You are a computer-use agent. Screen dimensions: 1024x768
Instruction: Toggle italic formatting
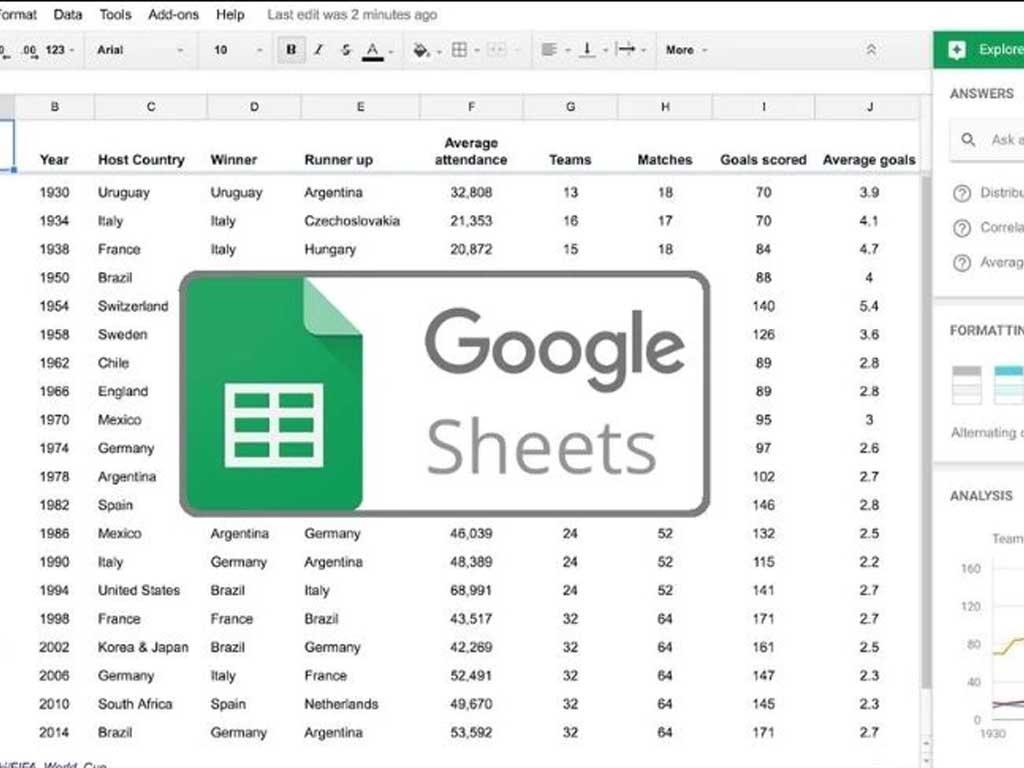(x=319, y=50)
